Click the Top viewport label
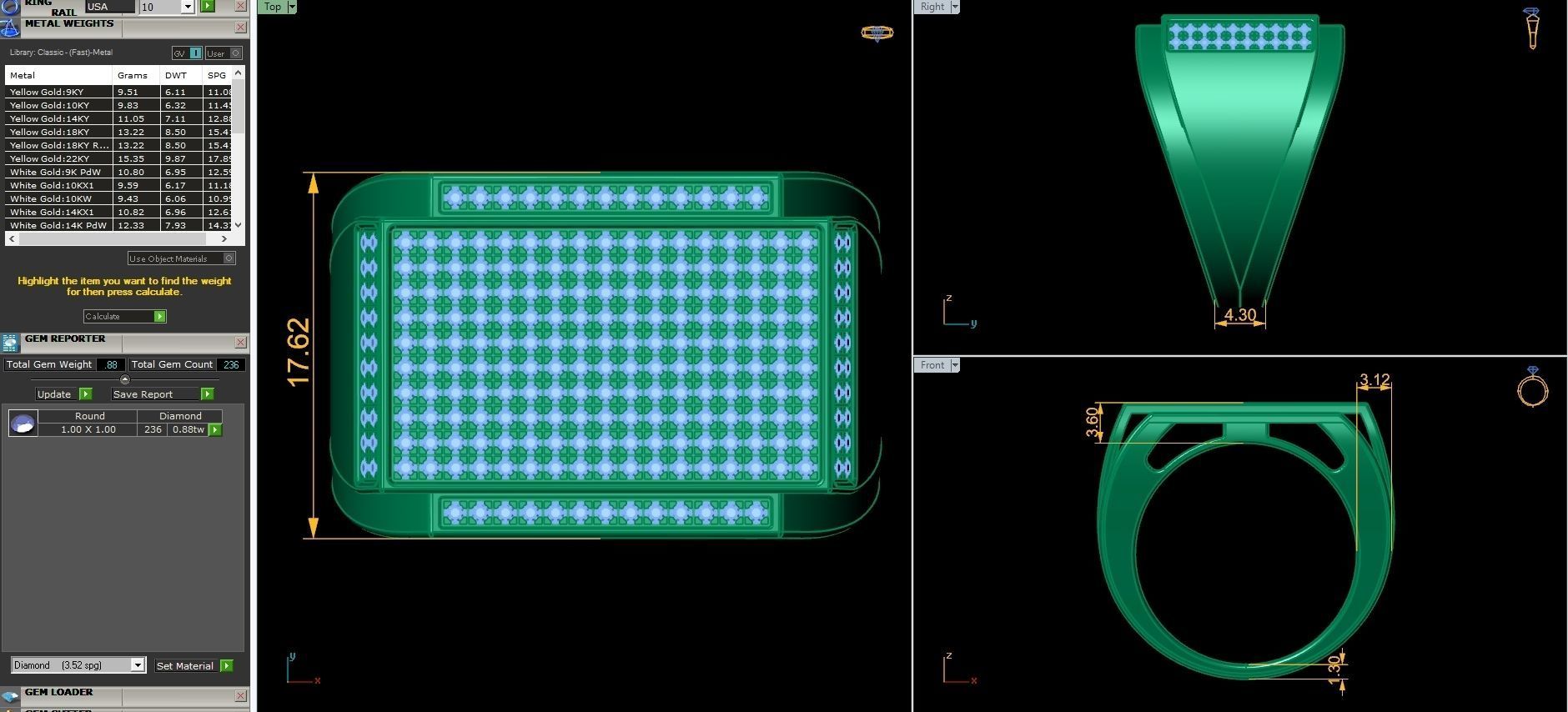 click(x=273, y=7)
